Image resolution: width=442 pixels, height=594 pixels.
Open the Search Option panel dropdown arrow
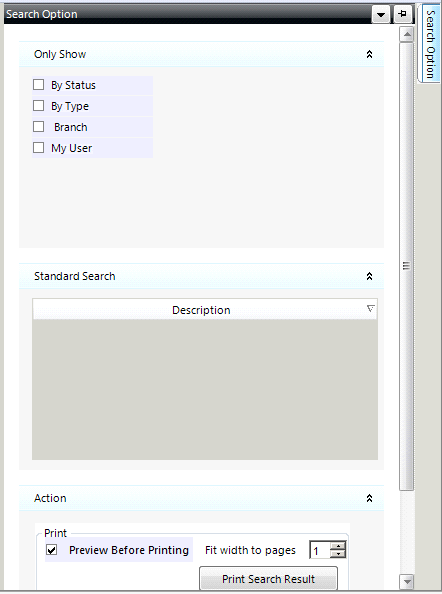381,14
